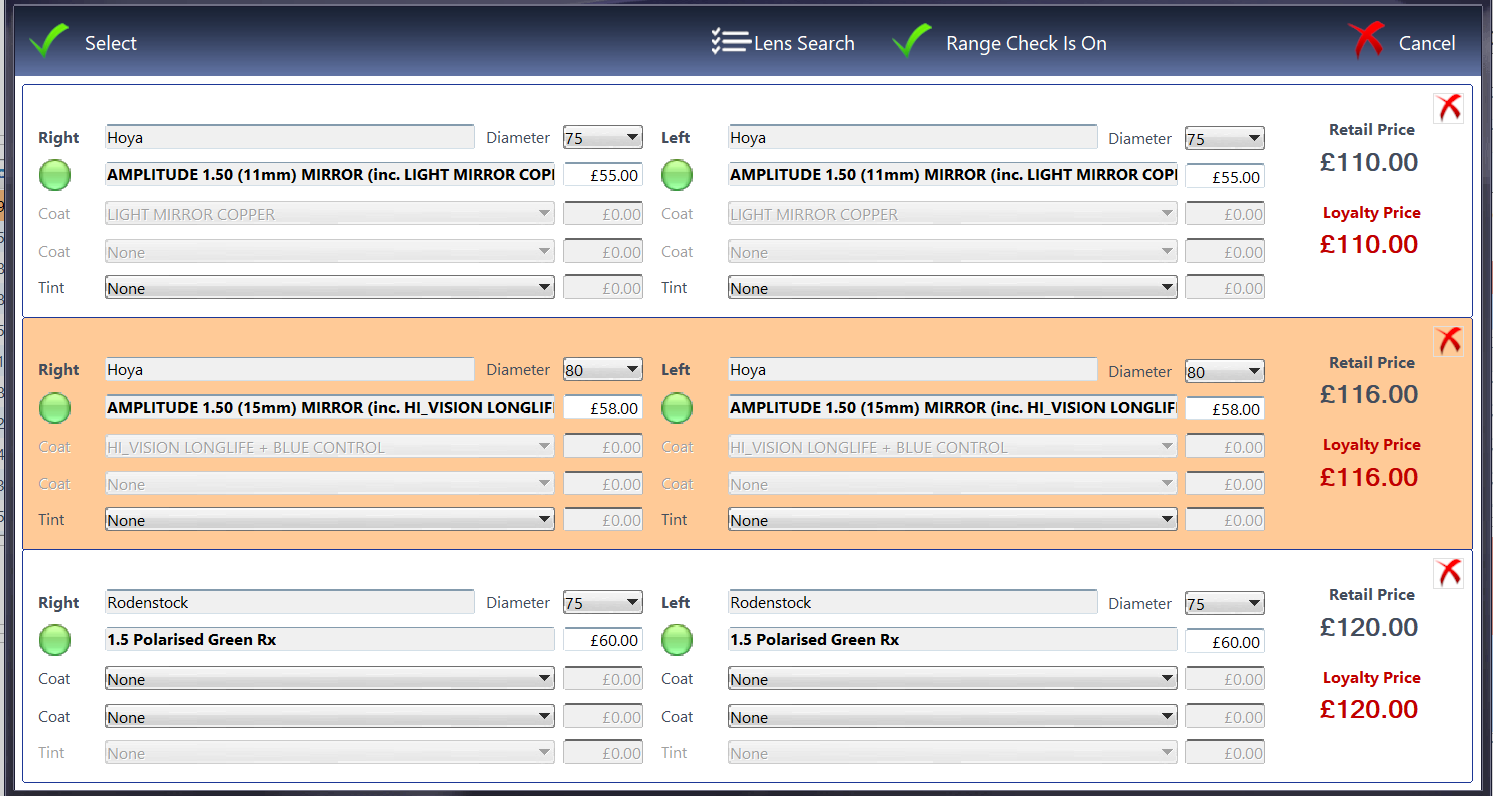
Task: Select Left 1.5 Polarised Green Rx lens name
Action: click(952, 639)
